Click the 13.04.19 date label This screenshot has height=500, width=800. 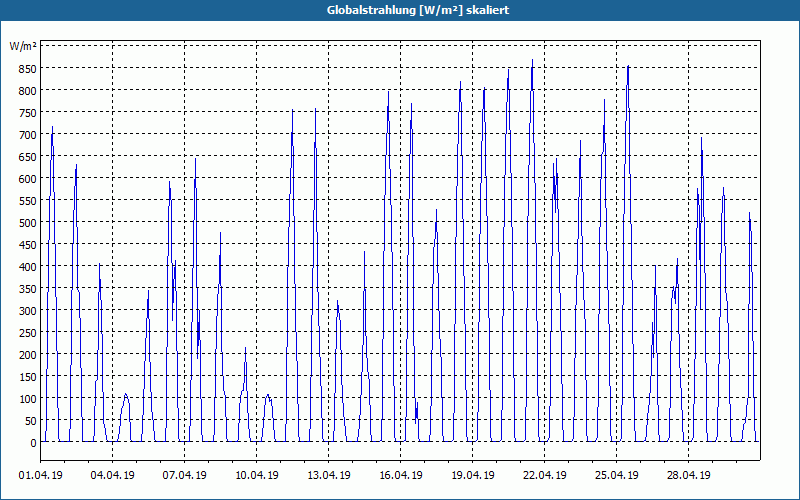329,476
